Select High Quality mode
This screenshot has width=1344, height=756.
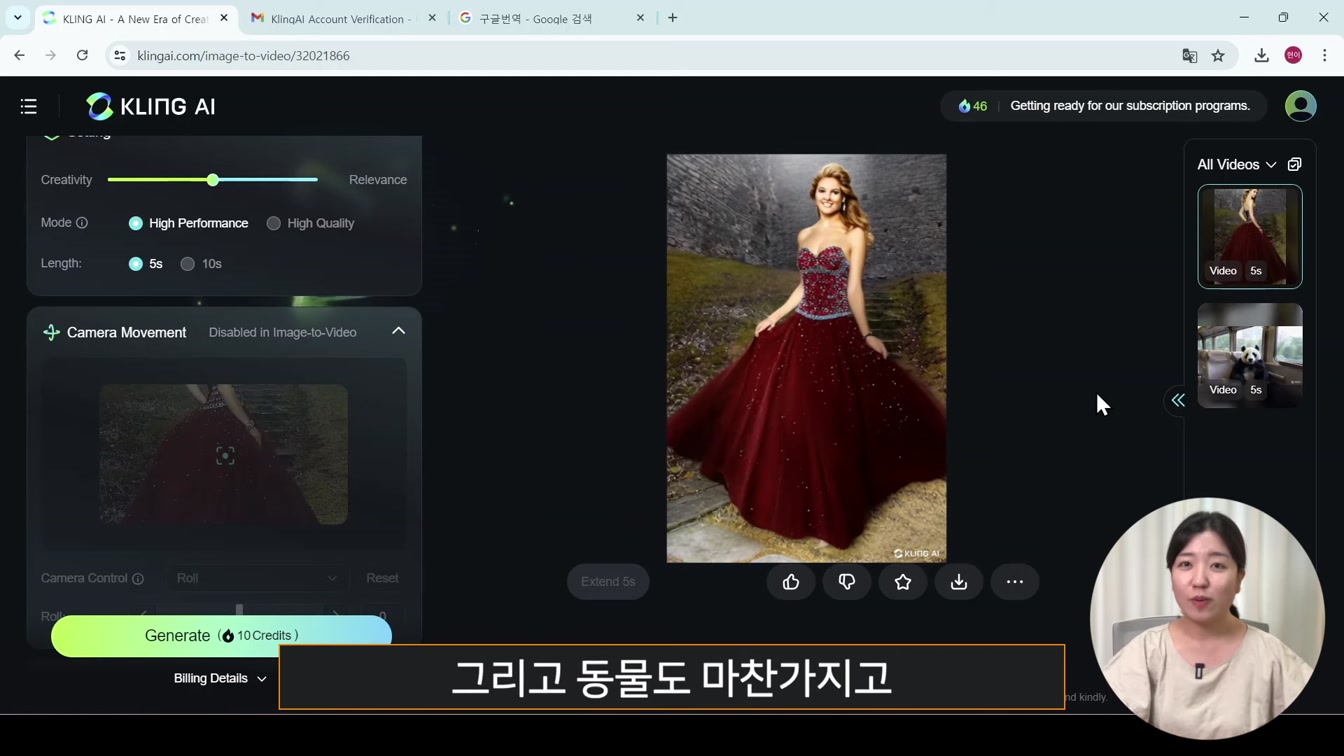pos(310,223)
